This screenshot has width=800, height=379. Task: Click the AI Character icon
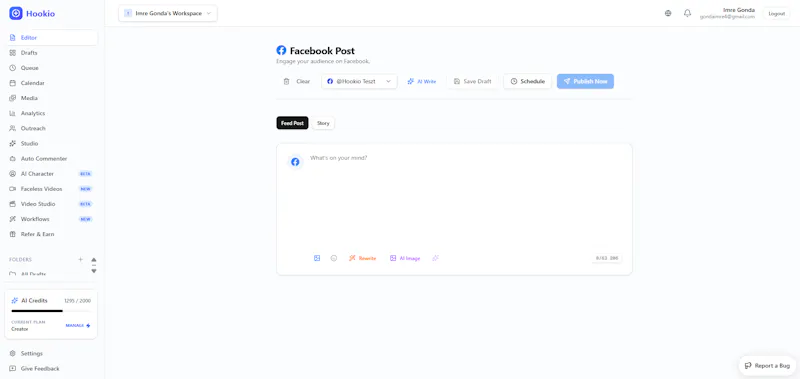coord(13,173)
